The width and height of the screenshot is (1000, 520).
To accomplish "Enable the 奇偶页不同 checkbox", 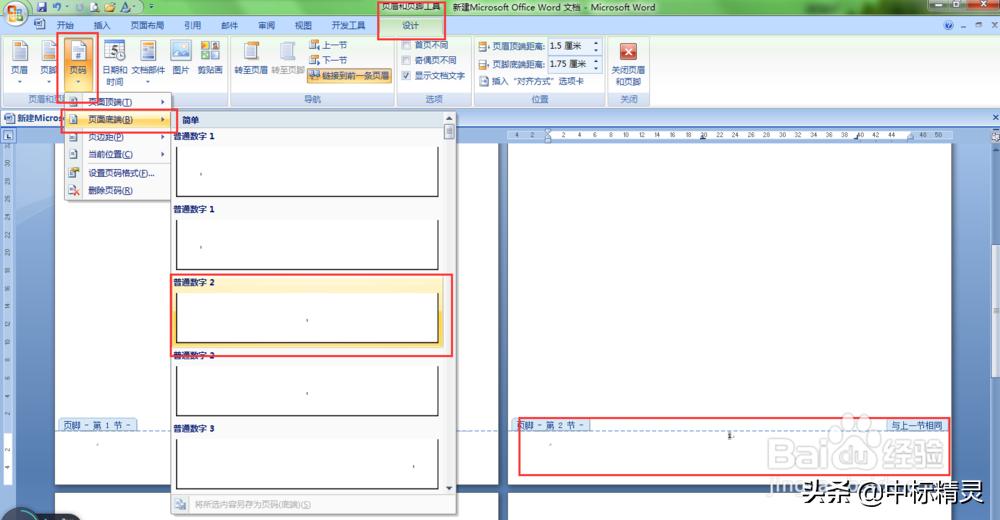I will pos(406,60).
